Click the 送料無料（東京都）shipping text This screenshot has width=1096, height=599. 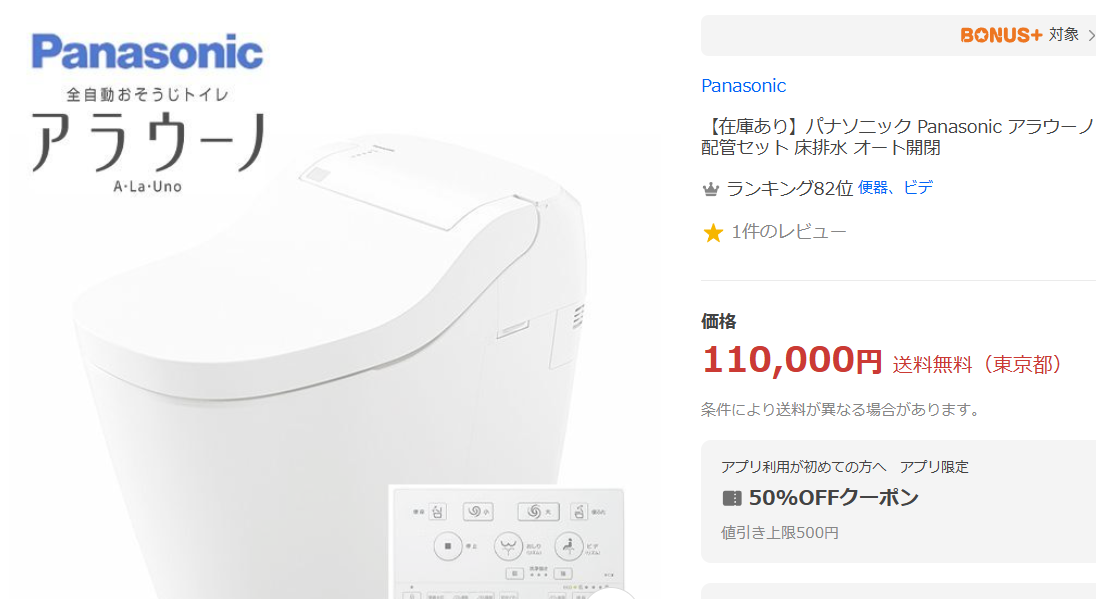tap(976, 364)
